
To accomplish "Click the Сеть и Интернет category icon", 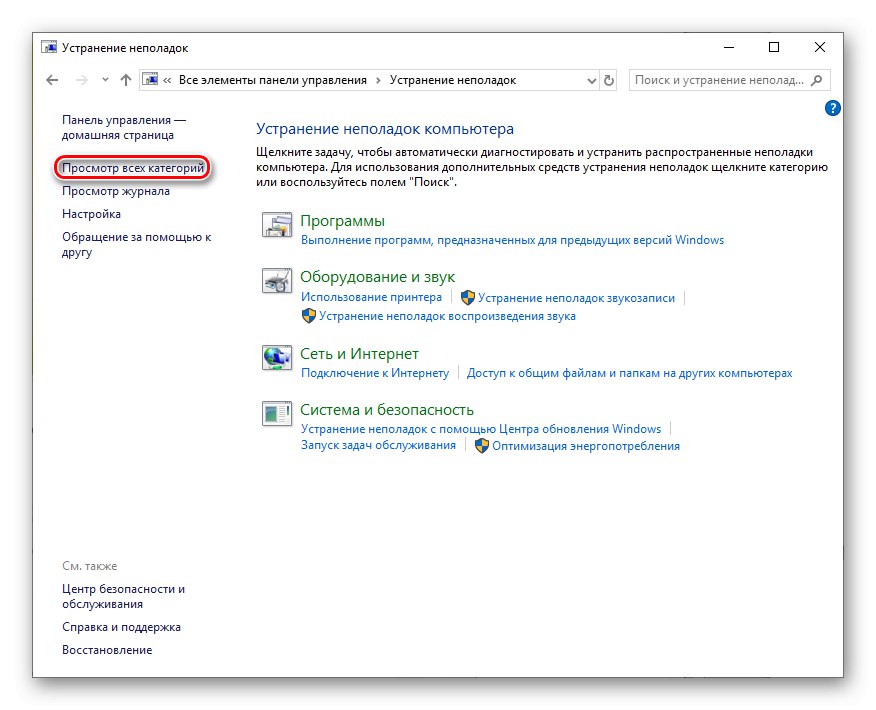I will 277,358.
